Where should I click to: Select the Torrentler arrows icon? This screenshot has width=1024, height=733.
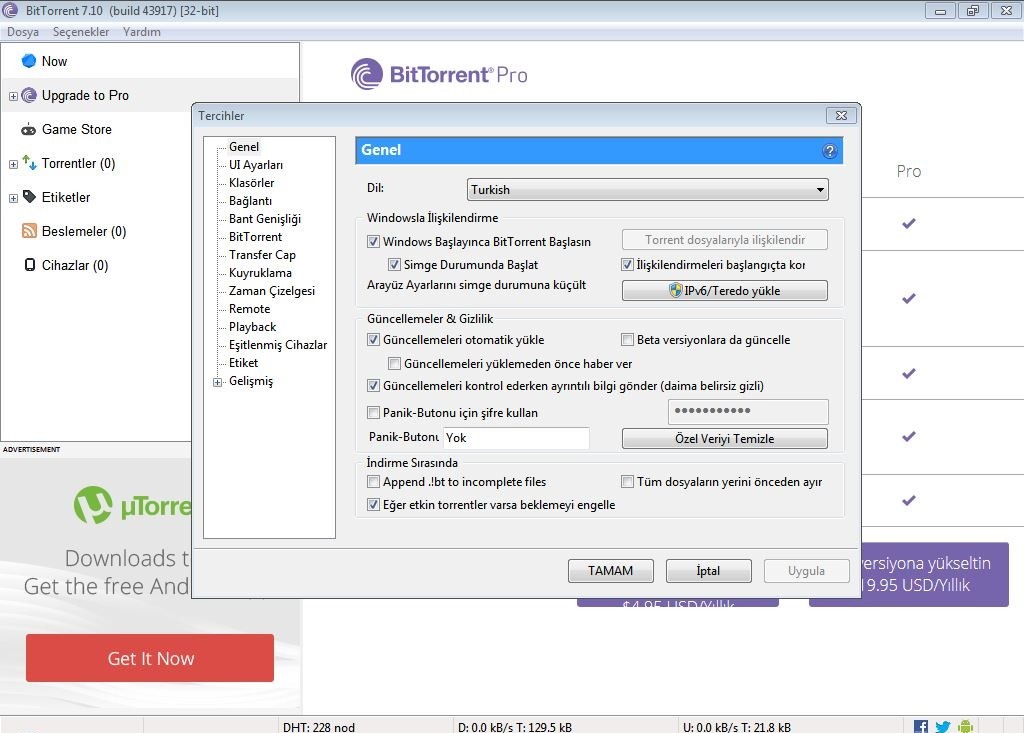tap(29, 163)
